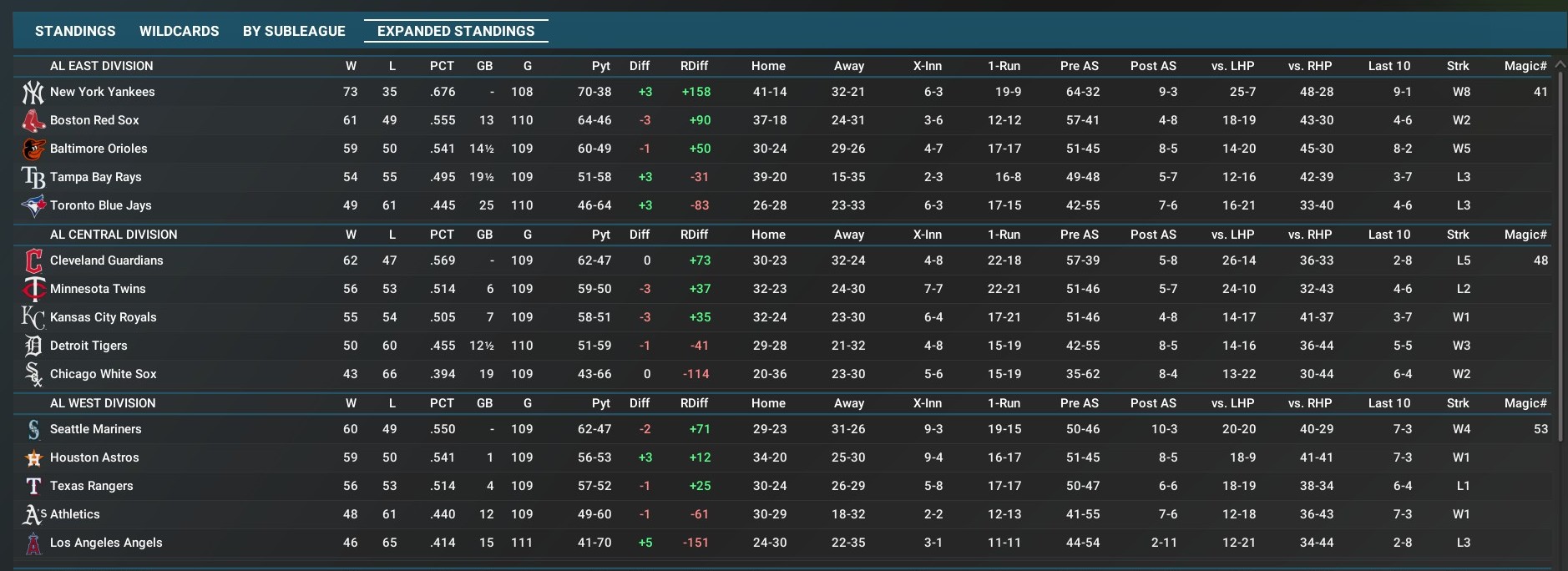Open the Wildcards tab
The height and width of the screenshot is (571, 1568).
pyautogui.click(x=179, y=31)
